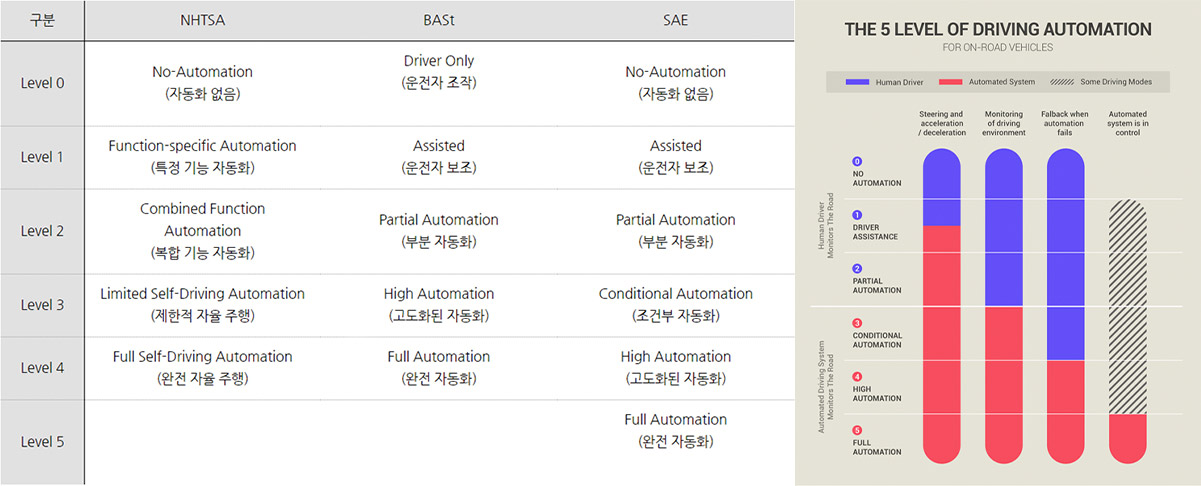Click the Level 5 row label
Screen dimensions: 1201x486
coord(42,441)
